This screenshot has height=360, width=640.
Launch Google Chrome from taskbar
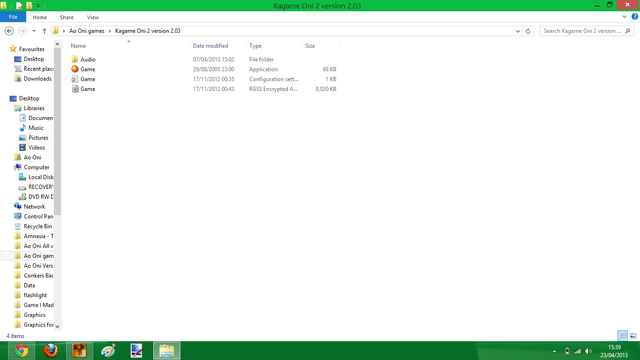(21, 351)
